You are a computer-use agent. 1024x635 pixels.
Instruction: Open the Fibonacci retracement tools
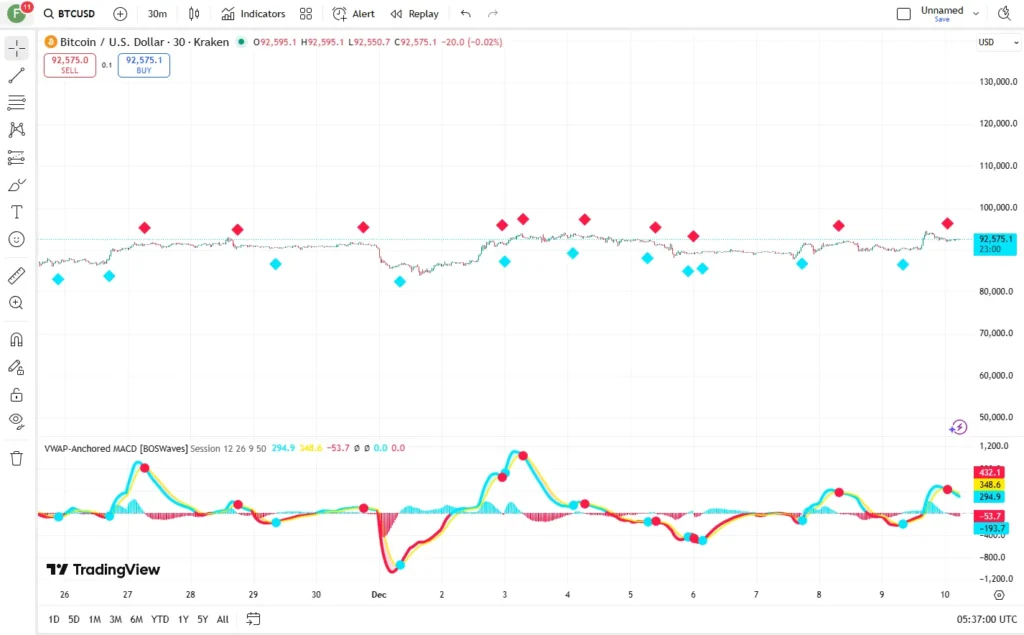[x=17, y=102]
